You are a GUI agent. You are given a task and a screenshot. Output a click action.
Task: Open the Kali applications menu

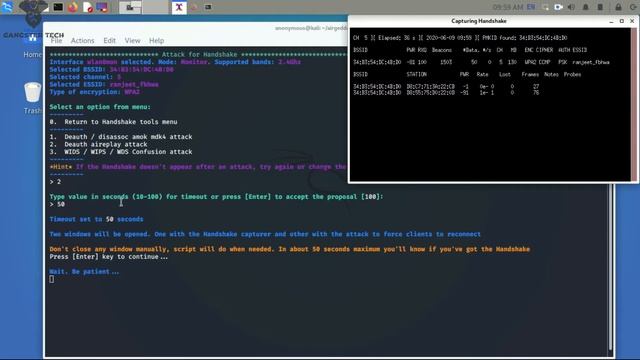tap(7, 7)
